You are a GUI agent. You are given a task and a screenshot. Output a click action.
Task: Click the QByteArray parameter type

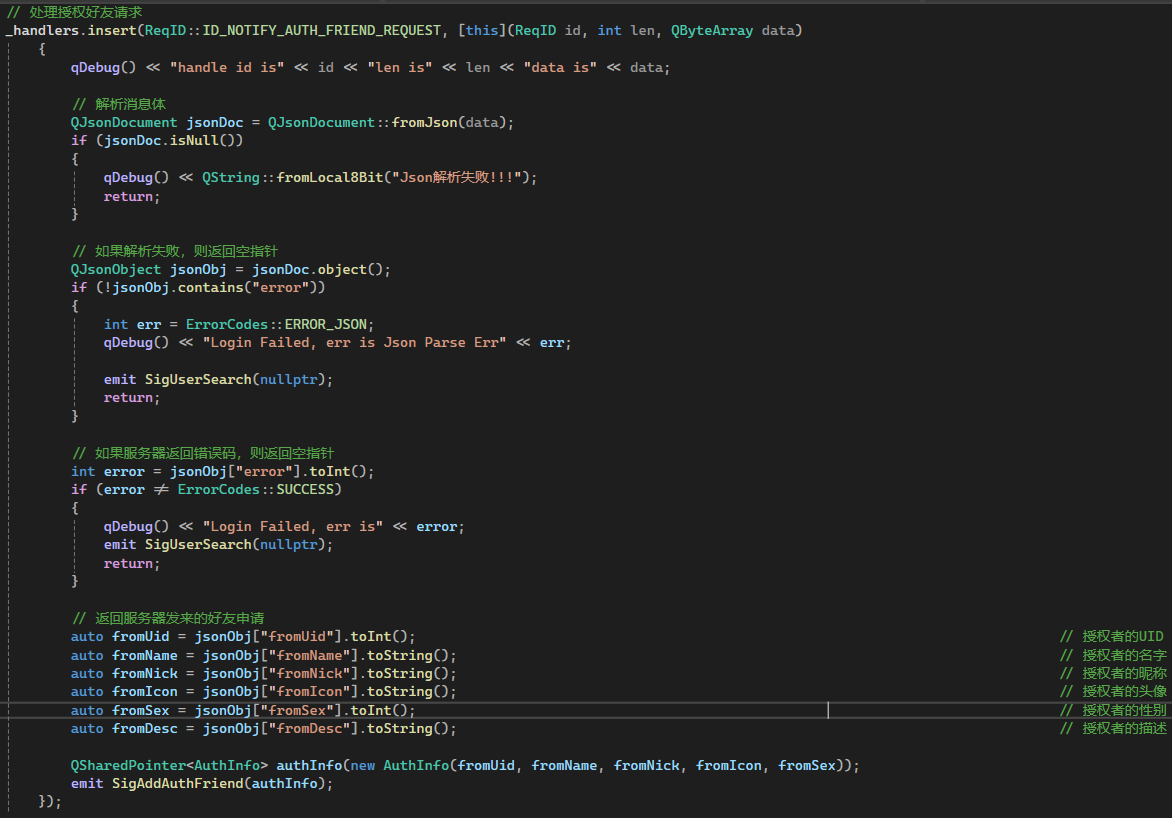coord(712,31)
